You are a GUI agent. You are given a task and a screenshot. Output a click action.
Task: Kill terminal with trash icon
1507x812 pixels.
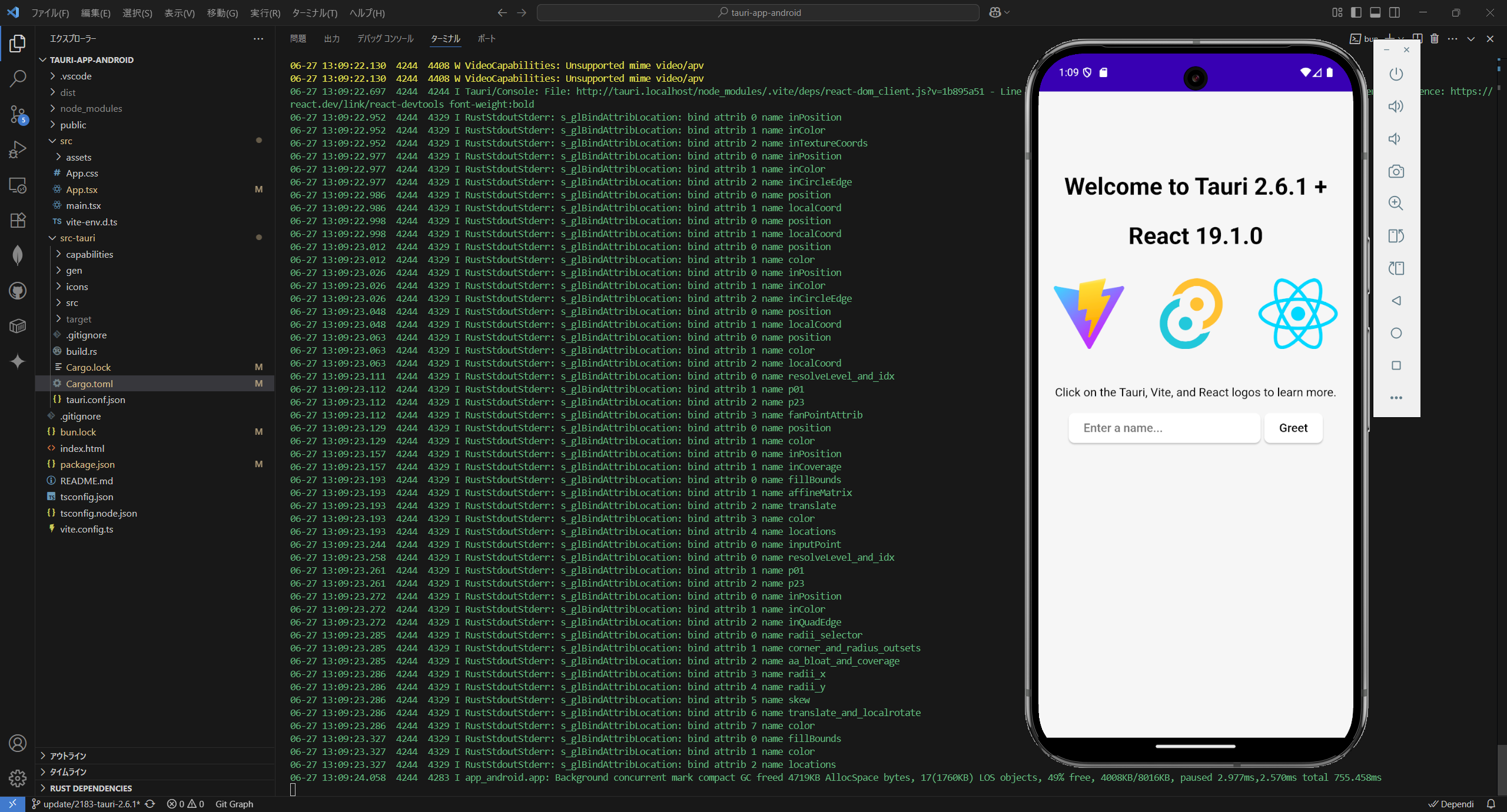coord(1435,39)
